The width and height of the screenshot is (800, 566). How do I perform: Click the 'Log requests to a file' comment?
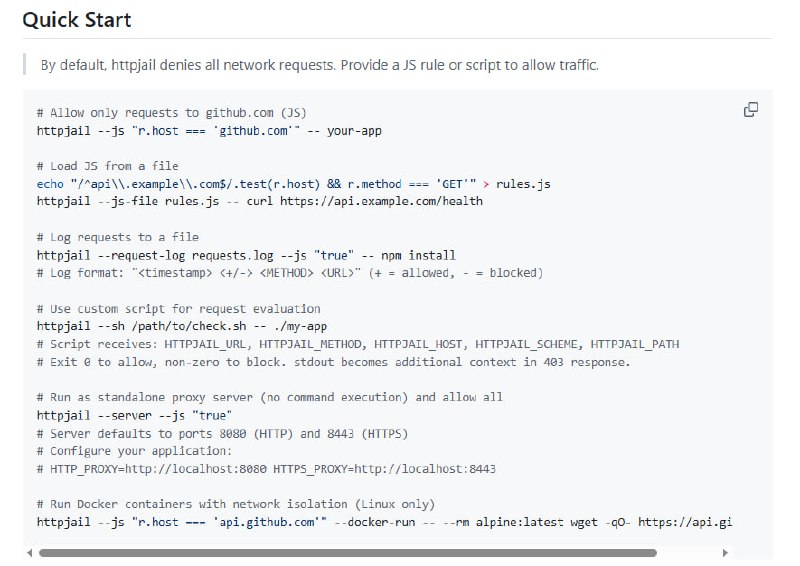[x=117, y=237]
